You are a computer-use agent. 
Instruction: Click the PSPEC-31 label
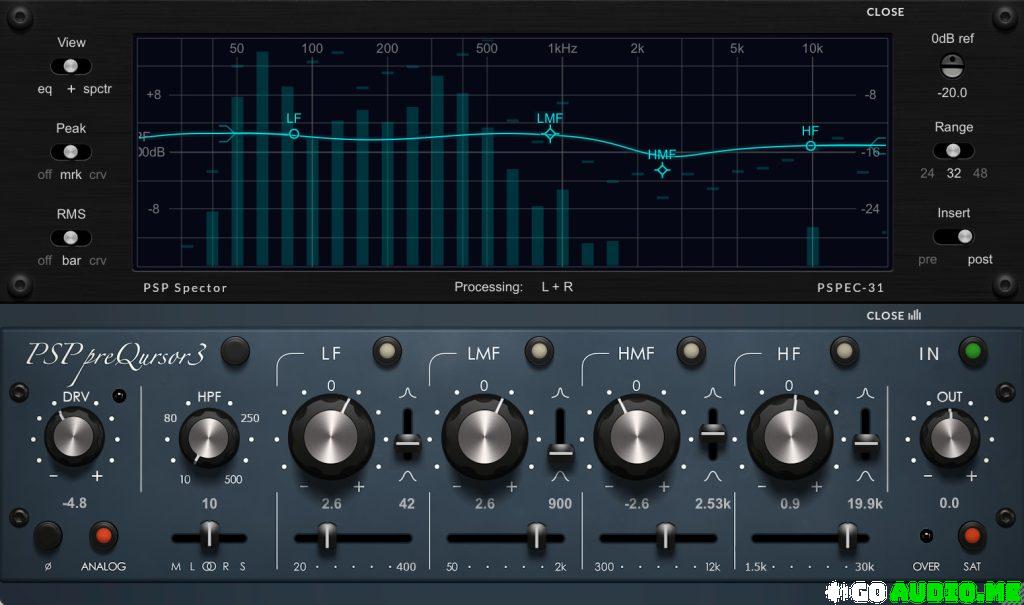click(850, 287)
